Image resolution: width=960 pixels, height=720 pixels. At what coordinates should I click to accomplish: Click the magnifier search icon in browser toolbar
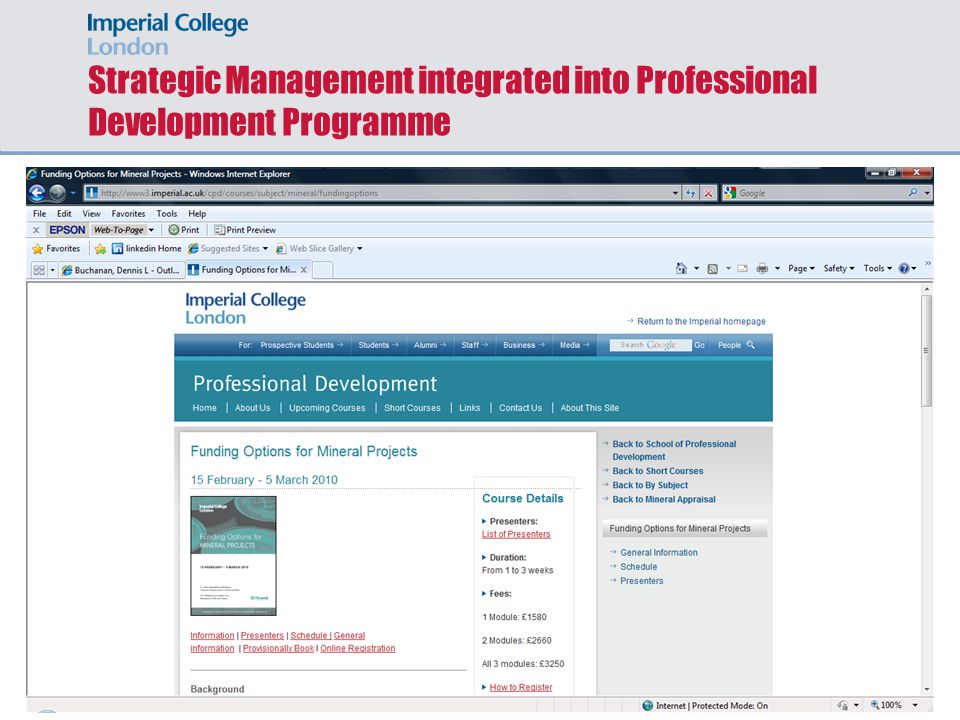(913, 193)
